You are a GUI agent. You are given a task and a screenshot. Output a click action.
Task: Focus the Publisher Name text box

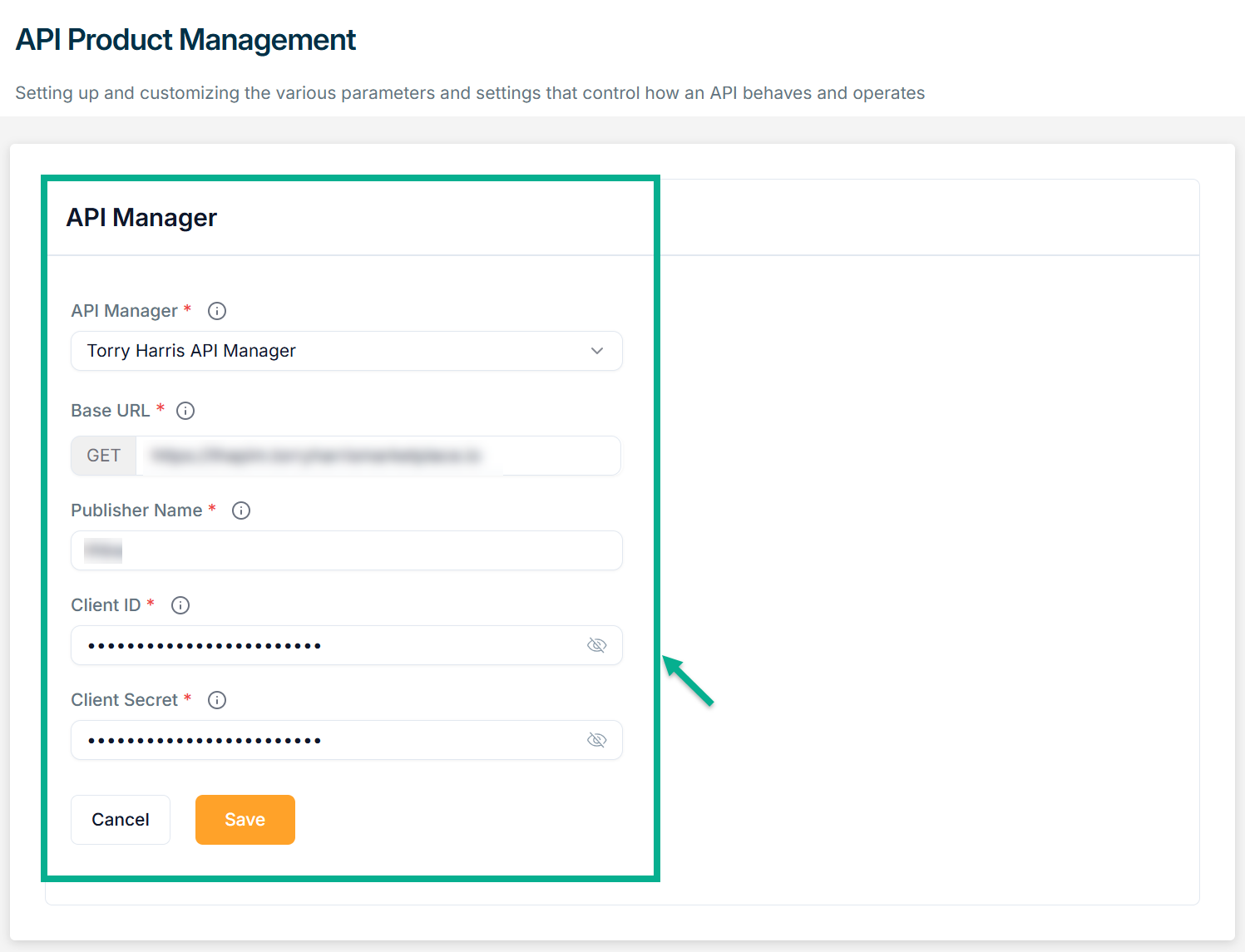[346, 550]
